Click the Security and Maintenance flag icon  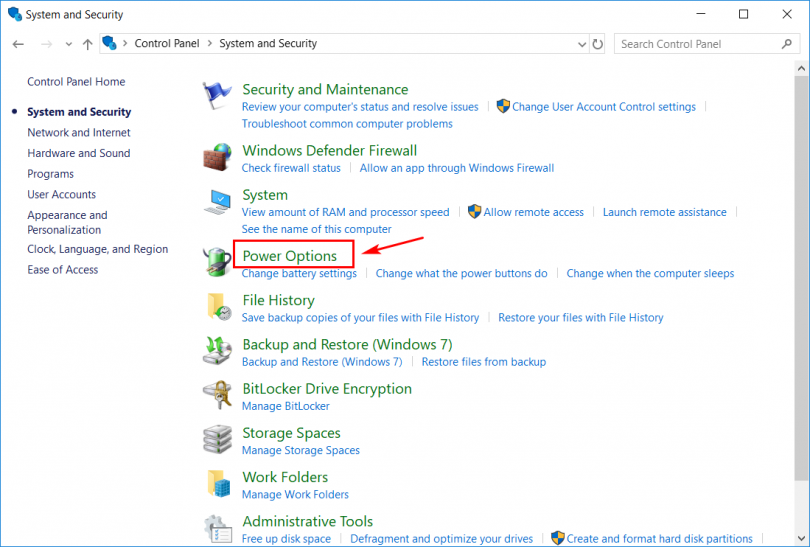[x=216, y=95]
